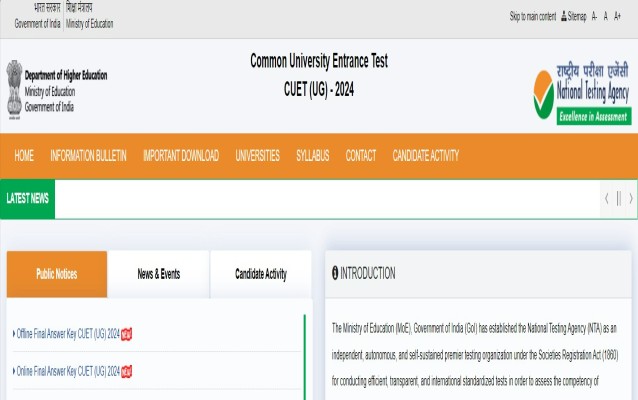
Task: Open UNIVERSITIES menu item
Action: pos(258,155)
